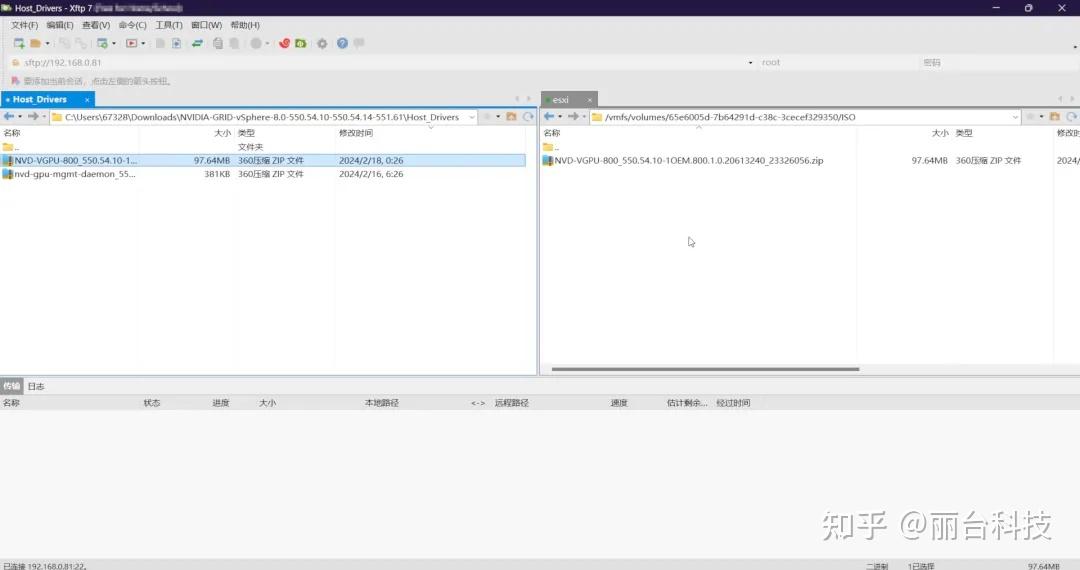Click the blue-arrow document toolbar icon
1080x570 pixels.
click(x=176, y=43)
